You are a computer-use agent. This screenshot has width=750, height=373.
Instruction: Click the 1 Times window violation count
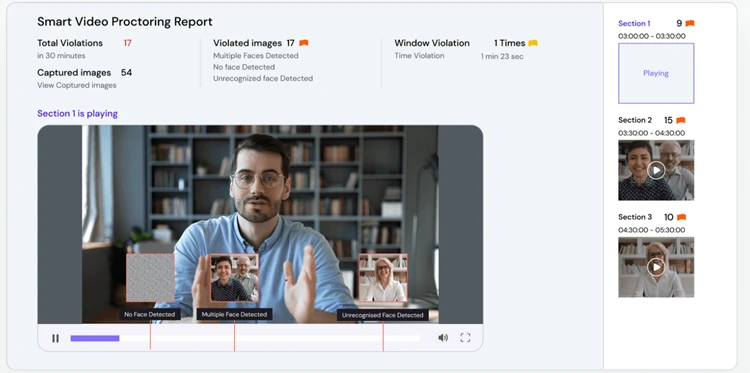click(510, 43)
